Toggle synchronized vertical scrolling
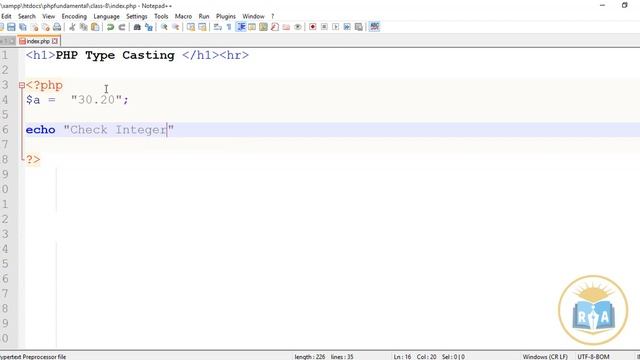This screenshot has width=640, height=360. (191, 27)
